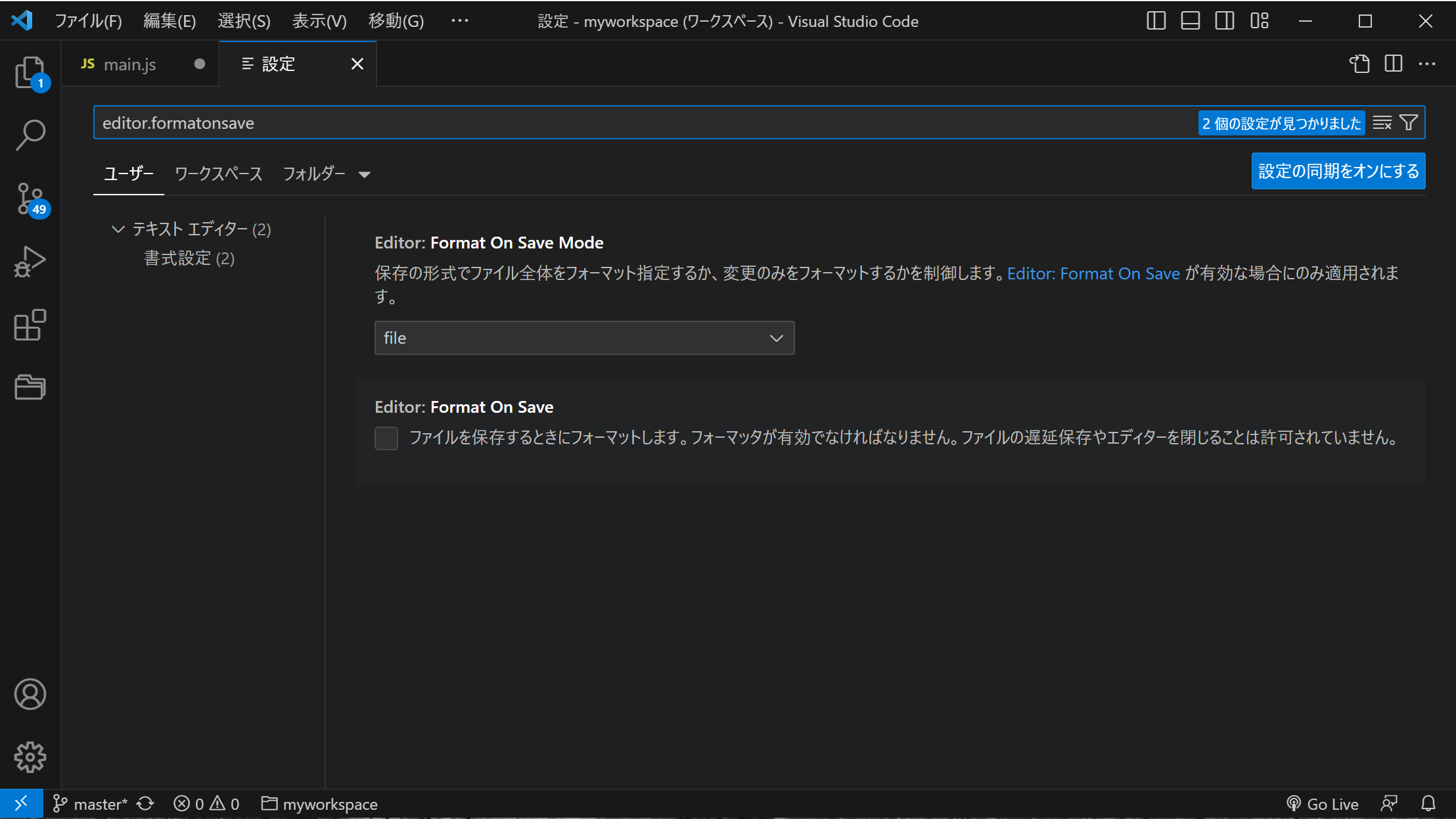The image size is (1456, 819).
Task: Open editor More Actions ellipsis
Action: [1427, 64]
